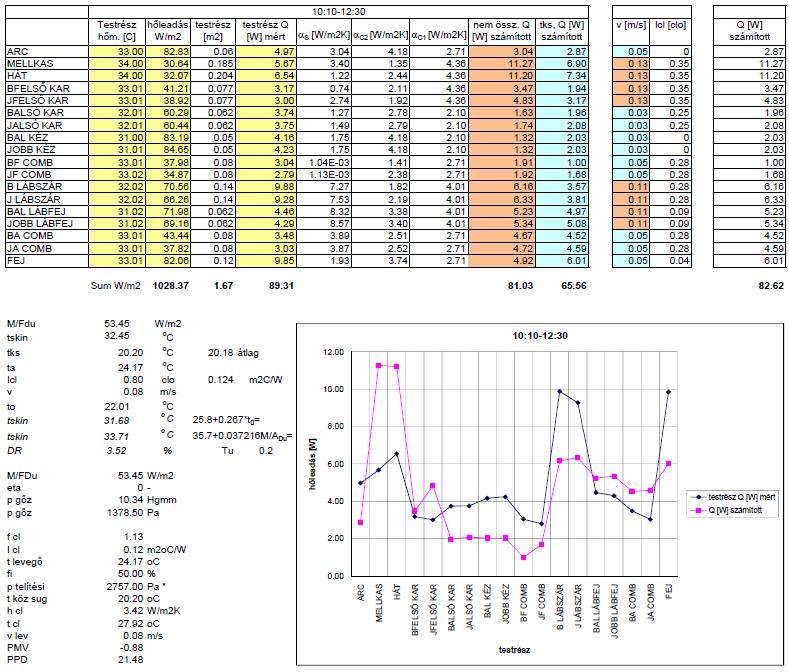Image resolution: width=789 pixels, height=672 pixels.
Task: Click the hőleadás sum 1028.37
Action: tap(171, 285)
